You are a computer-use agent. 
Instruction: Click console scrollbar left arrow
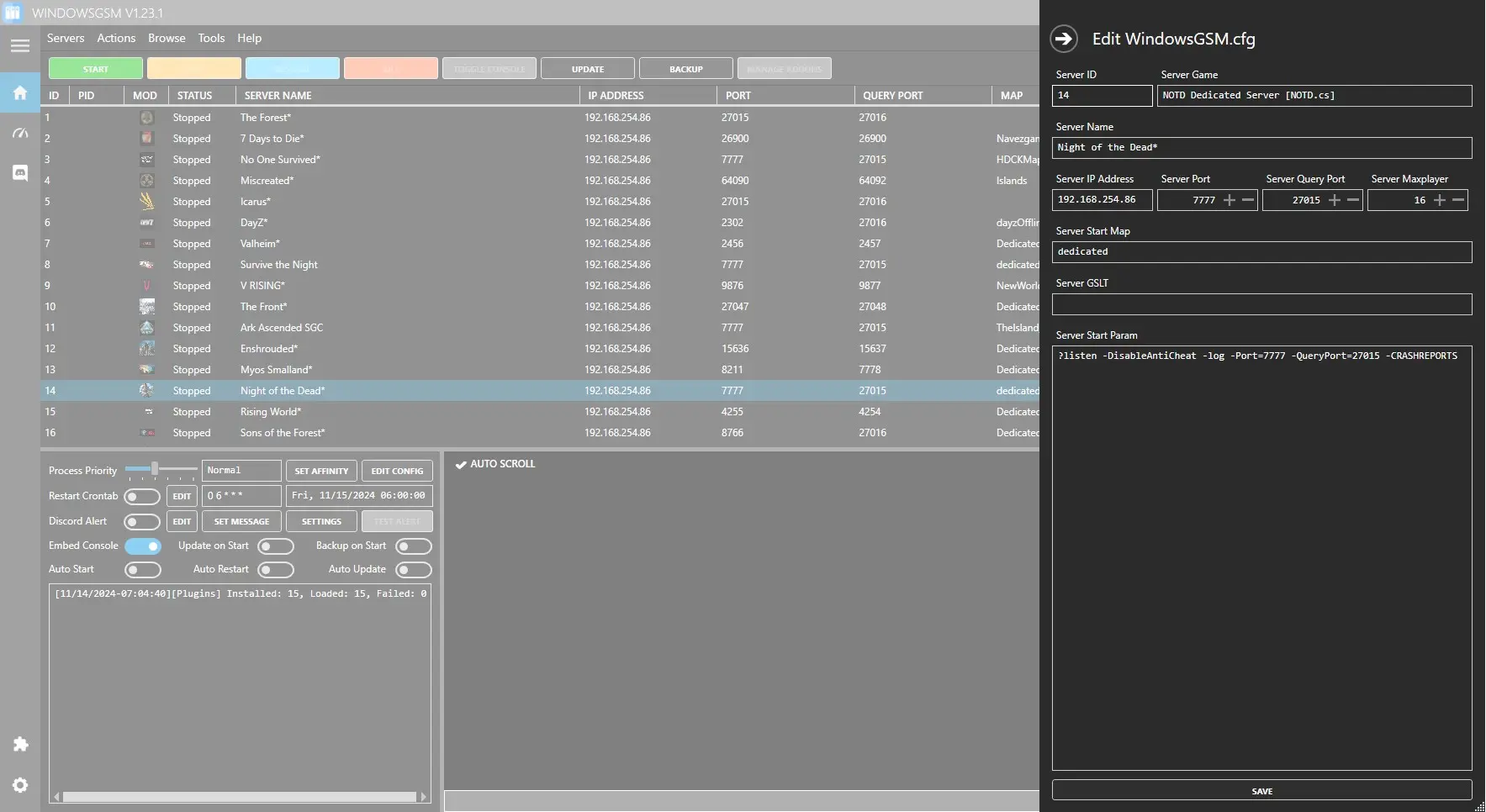tap(56, 797)
